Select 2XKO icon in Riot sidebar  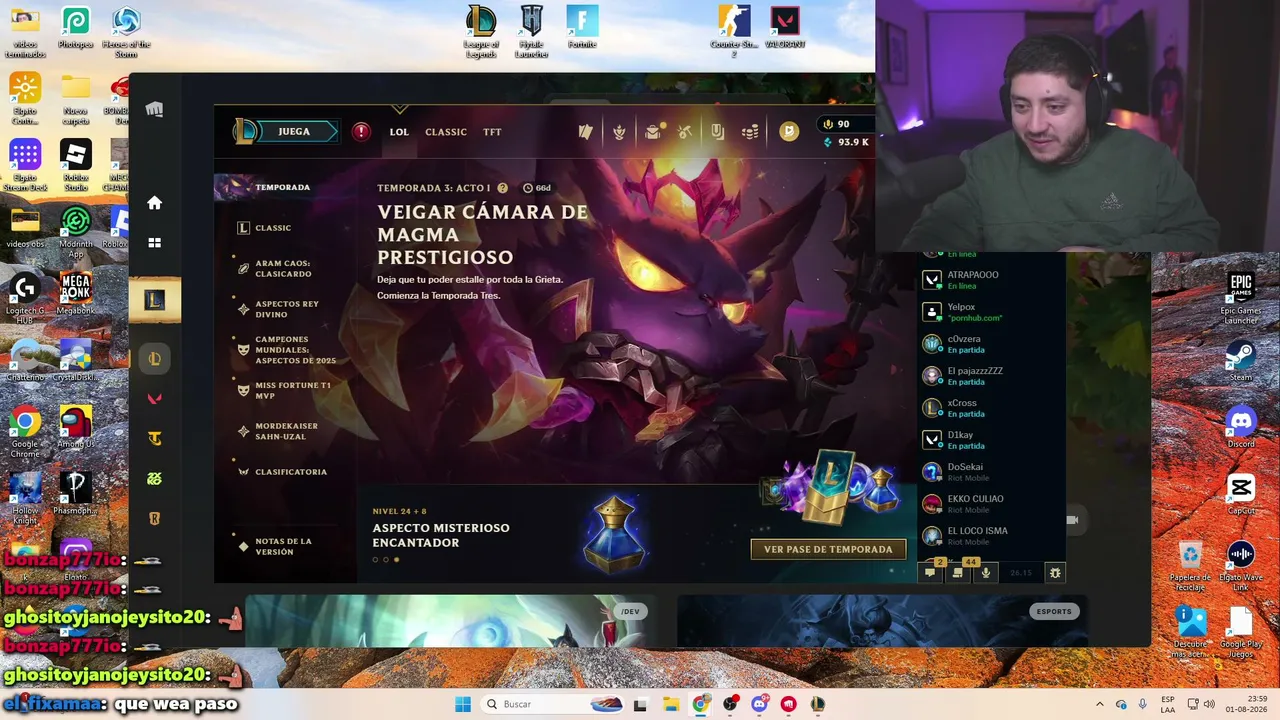(154, 479)
